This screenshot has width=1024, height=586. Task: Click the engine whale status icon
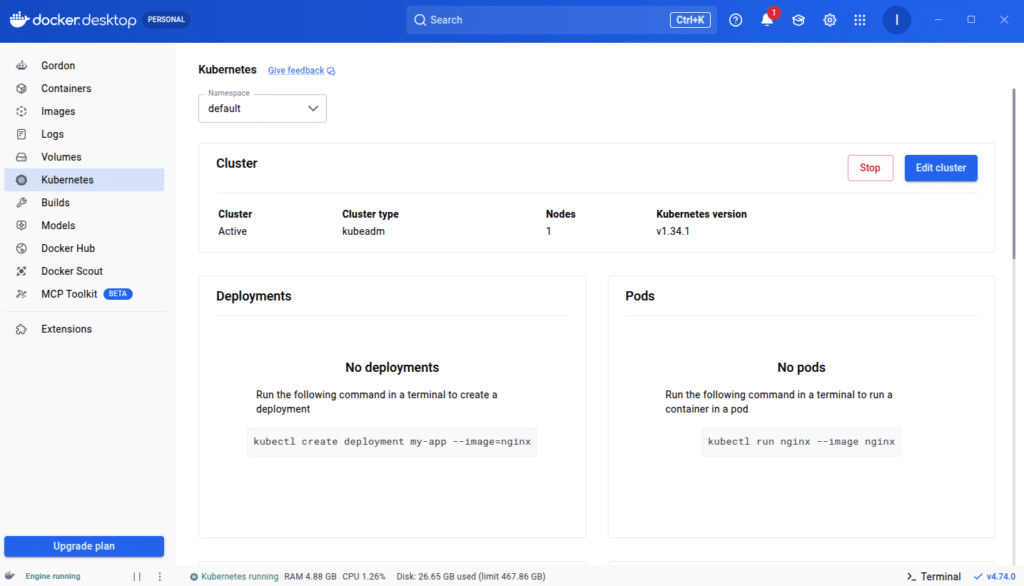pos(10,576)
